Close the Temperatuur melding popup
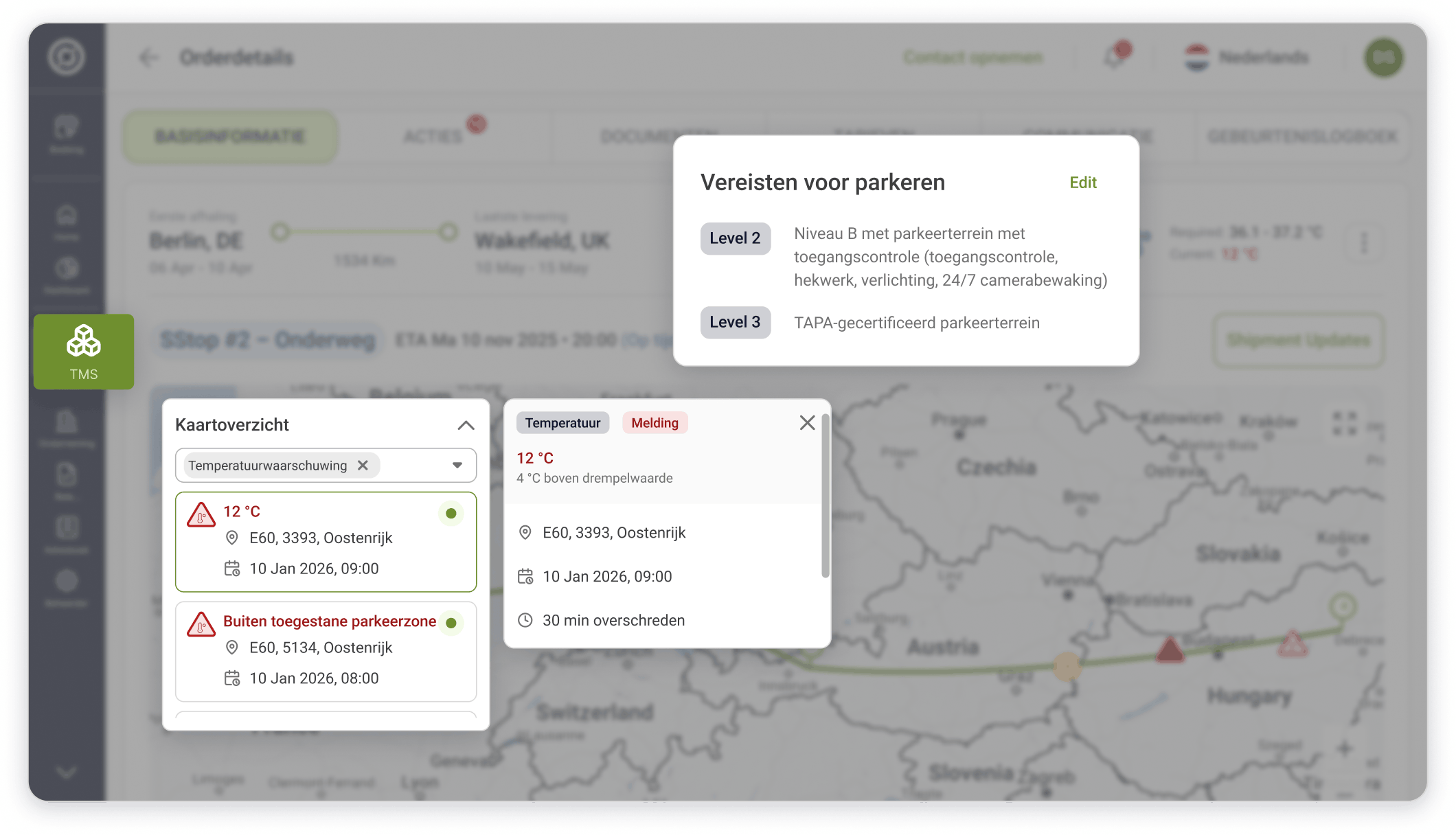Viewport: 1456px width, 835px height. coord(807,423)
